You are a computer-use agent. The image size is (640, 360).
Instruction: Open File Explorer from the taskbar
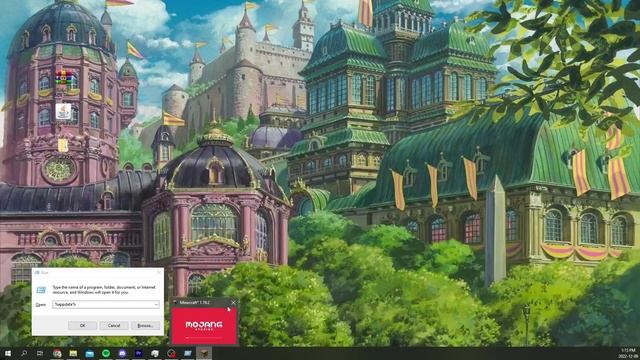tap(73, 353)
